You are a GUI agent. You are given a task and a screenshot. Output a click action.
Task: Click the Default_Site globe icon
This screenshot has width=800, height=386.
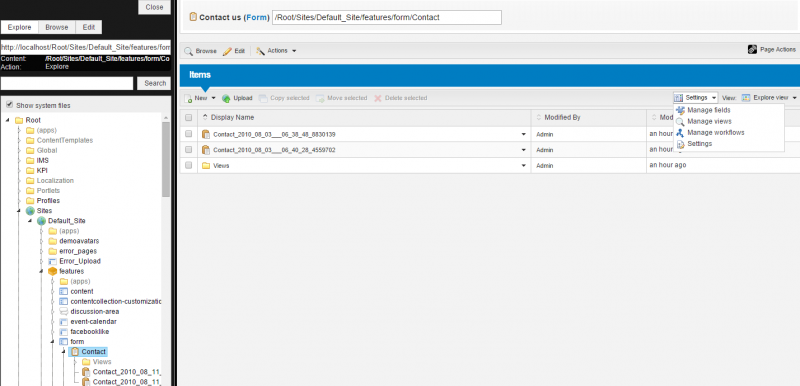pos(41,221)
